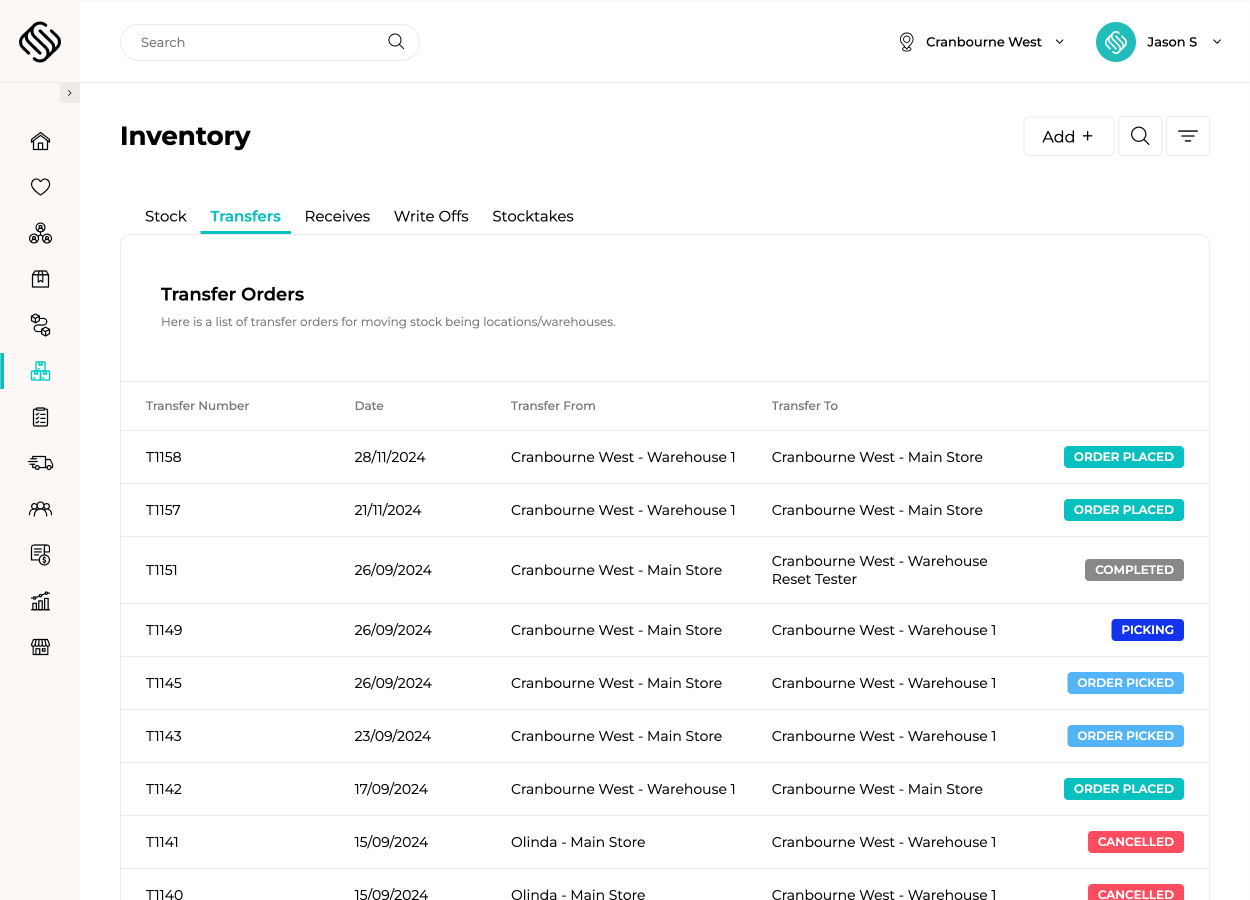Open the filter icon near Add button

point(1187,135)
